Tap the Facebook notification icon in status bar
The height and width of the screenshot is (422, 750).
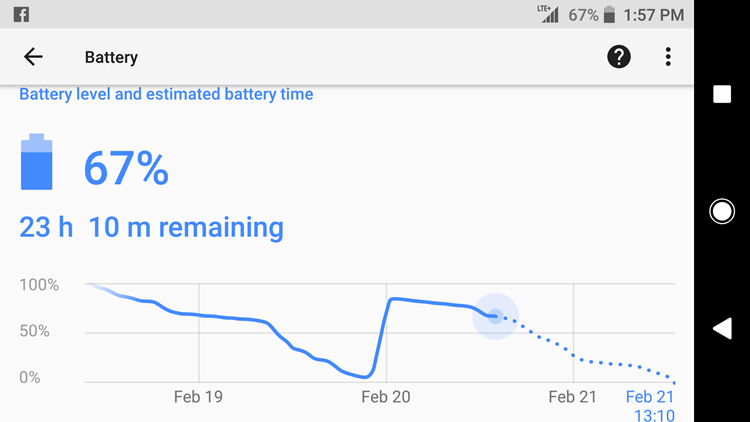(21, 14)
